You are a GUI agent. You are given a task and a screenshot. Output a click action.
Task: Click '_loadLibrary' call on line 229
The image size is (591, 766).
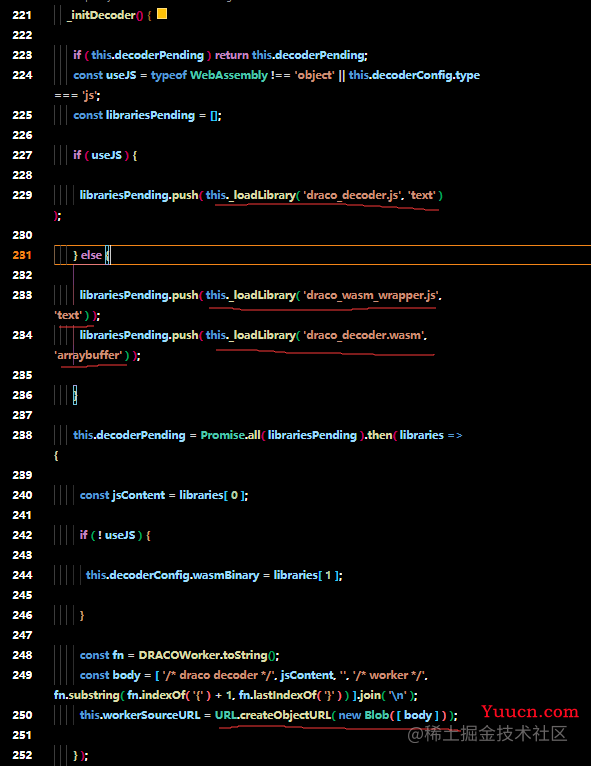coord(261,195)
